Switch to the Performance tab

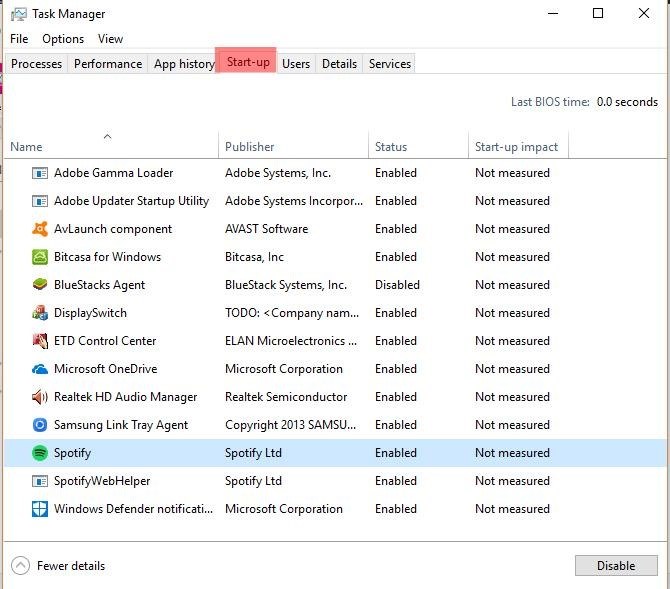click(x=108, y=64)
